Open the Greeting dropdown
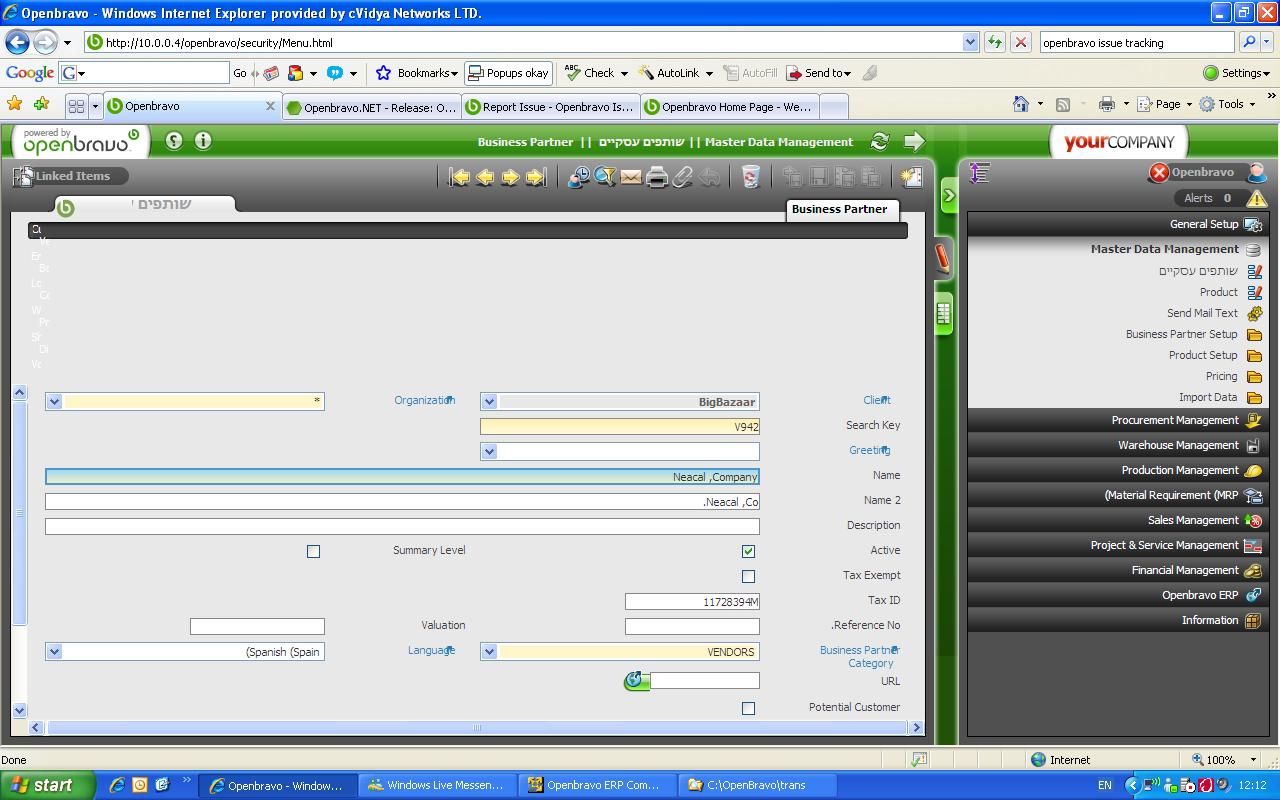1280x800 pixels. (x=489, y=452)
